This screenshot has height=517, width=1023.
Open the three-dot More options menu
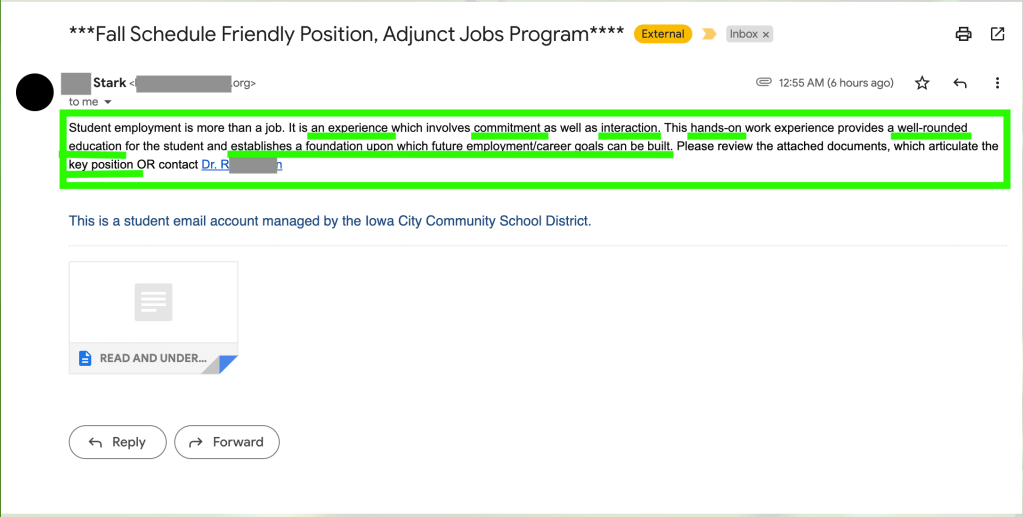click(997, 83)
